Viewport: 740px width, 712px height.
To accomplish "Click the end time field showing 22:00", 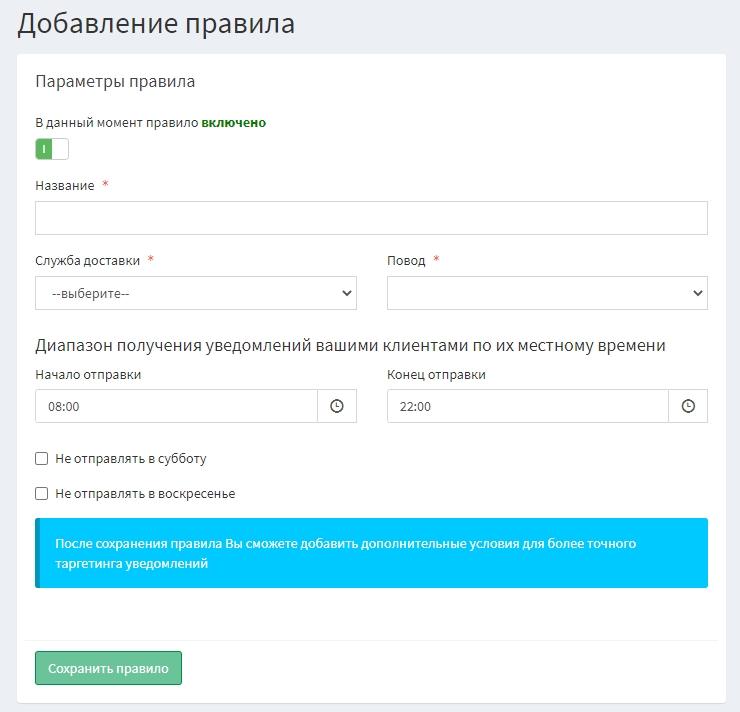I will tap(527, 406).
